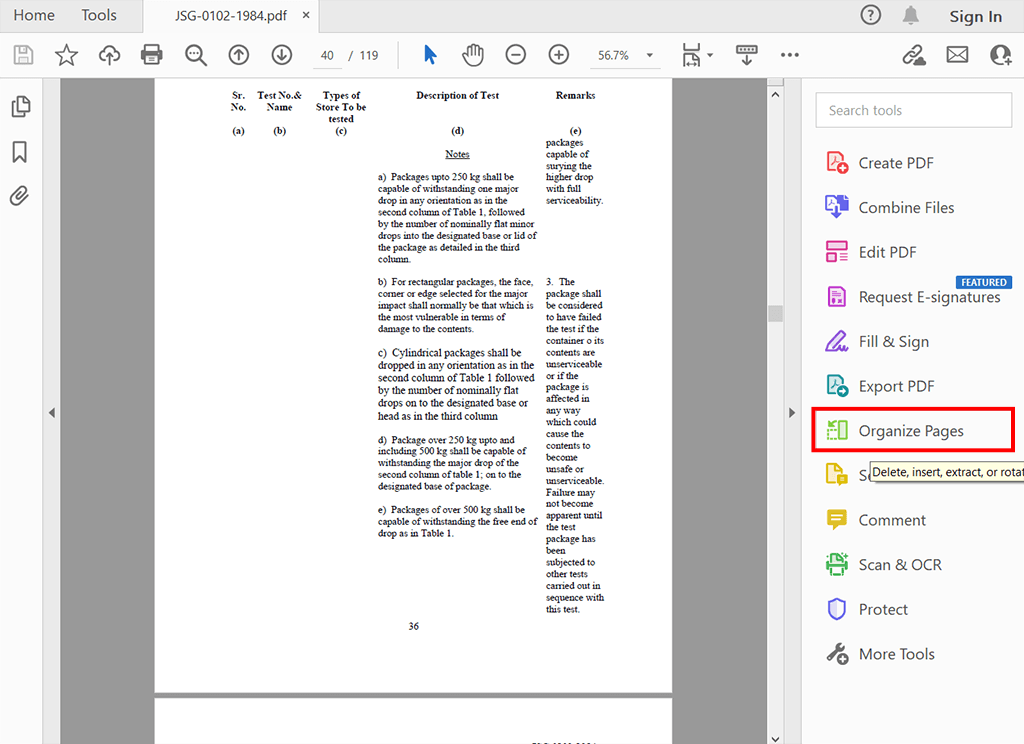This screenshot has height=744, width=1024.
Task: Open page thumbnails panel icon
Action: click(x=19, y=106)
